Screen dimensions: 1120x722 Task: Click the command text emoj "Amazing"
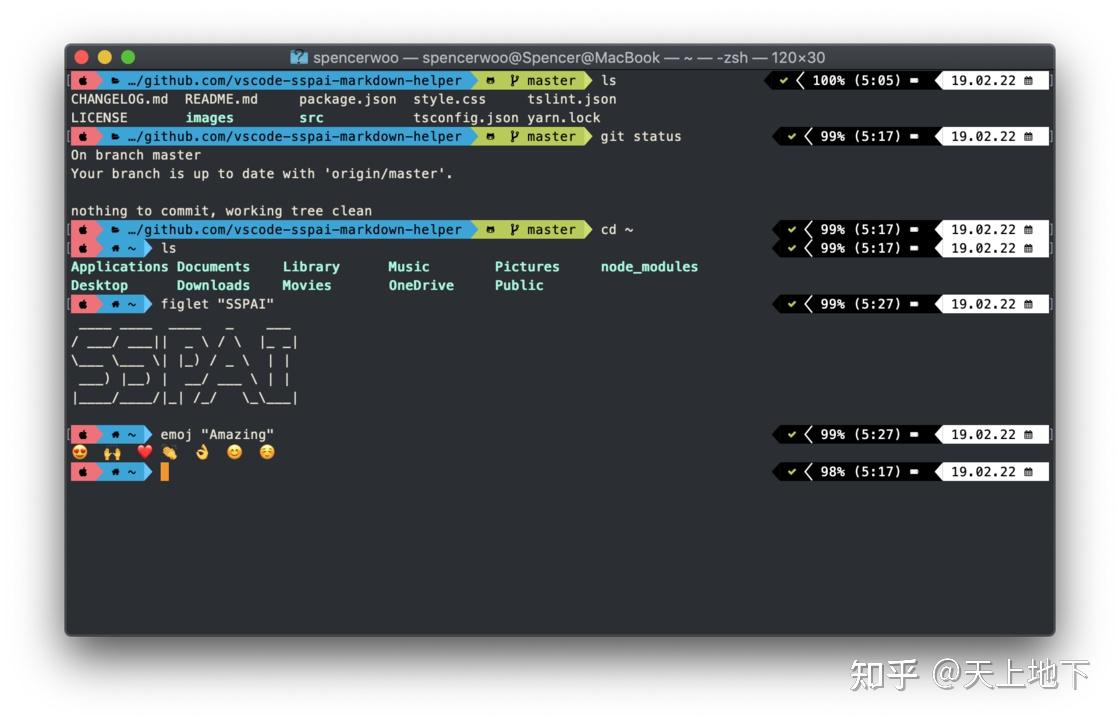coord(217,435)
